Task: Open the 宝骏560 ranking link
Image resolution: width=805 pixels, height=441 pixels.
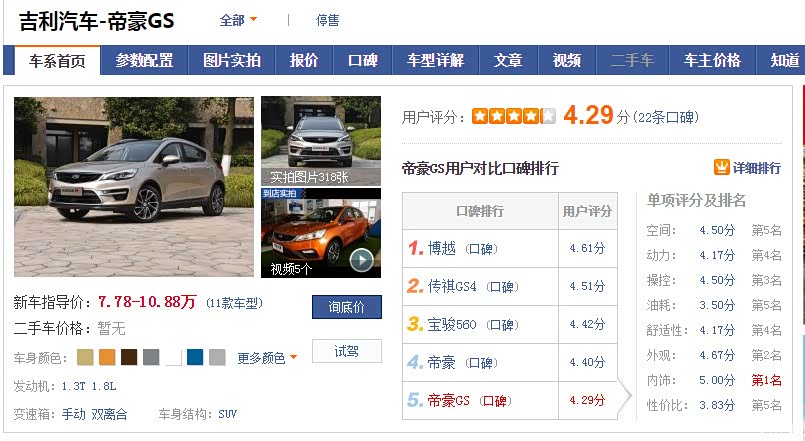Action: coord(452,324)
